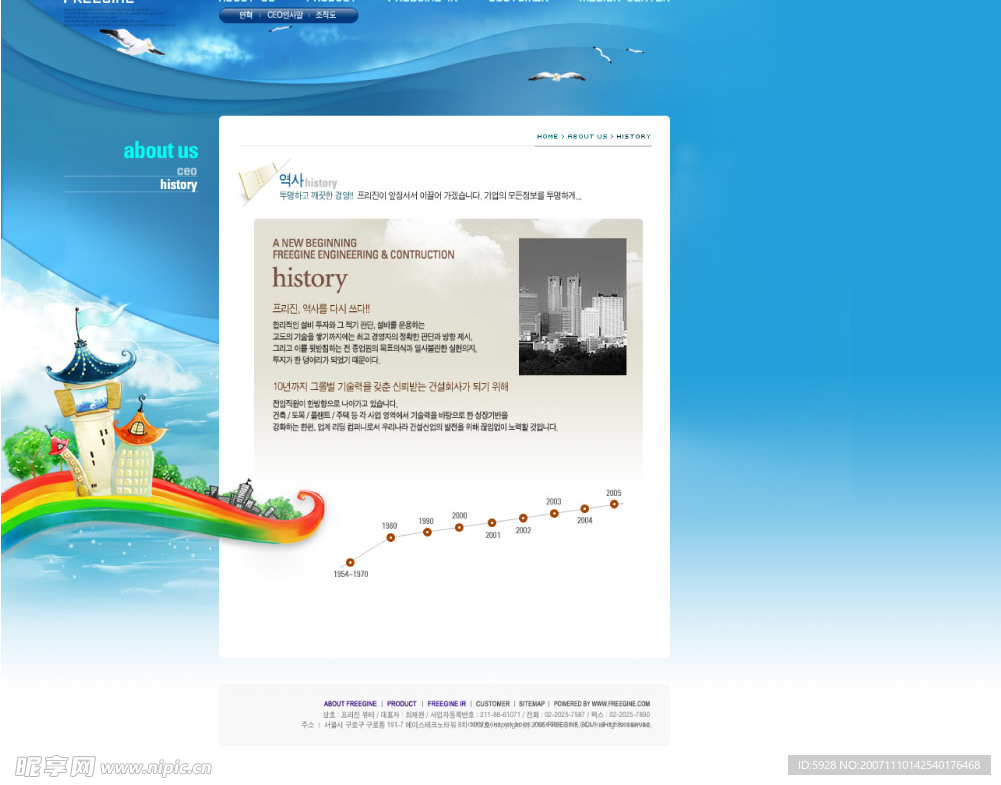
Task: Select the 2002 timeline point
Action: [523, 518]
